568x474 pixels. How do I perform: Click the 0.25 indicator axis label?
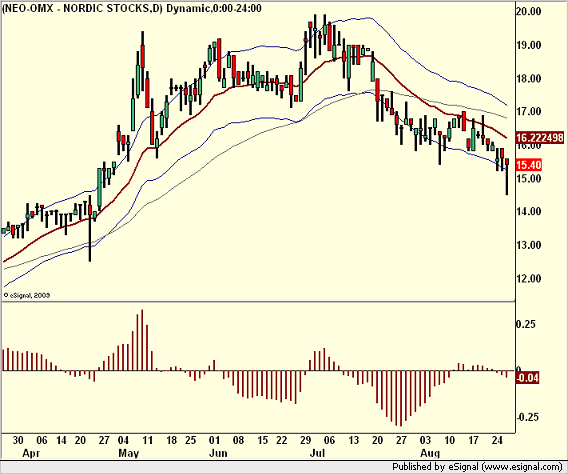[x=526, y=324]
